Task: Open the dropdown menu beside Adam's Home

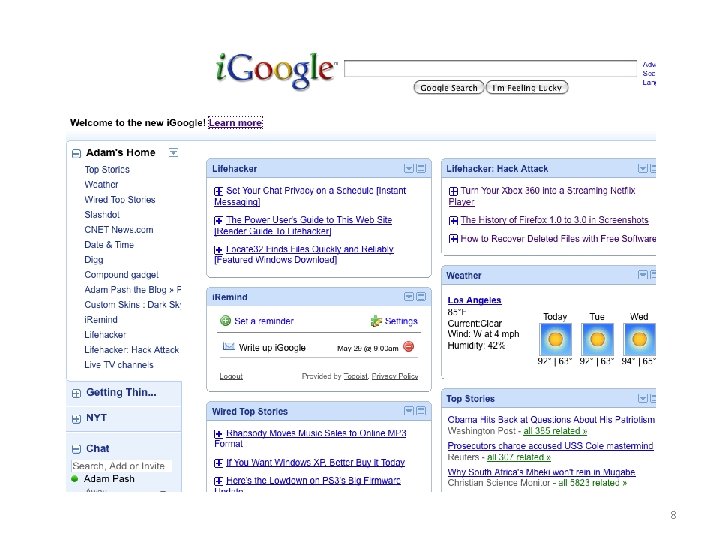Action: [173, 152]
